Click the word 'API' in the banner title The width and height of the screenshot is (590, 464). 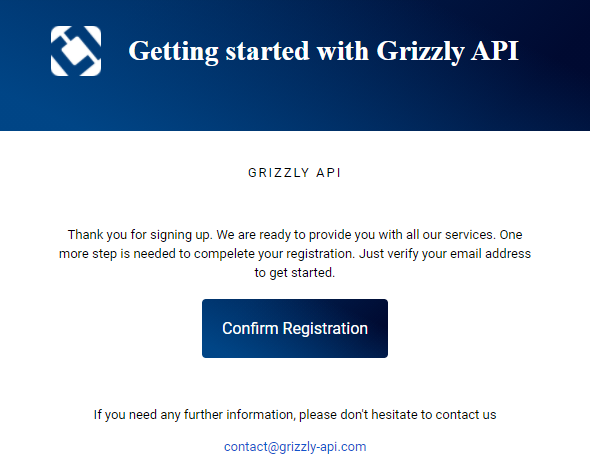495,51
